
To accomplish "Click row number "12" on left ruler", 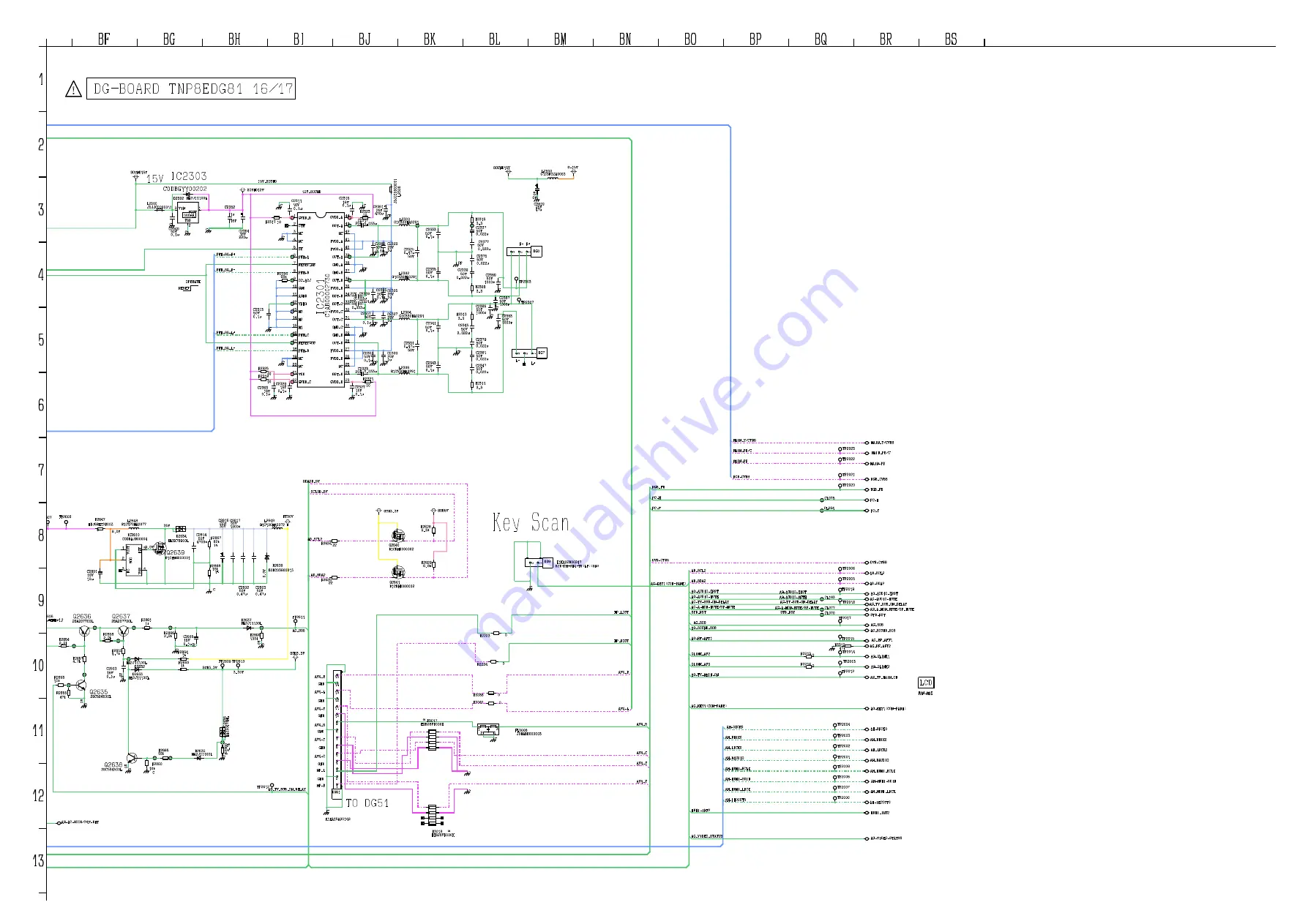I will click(38, 796).
